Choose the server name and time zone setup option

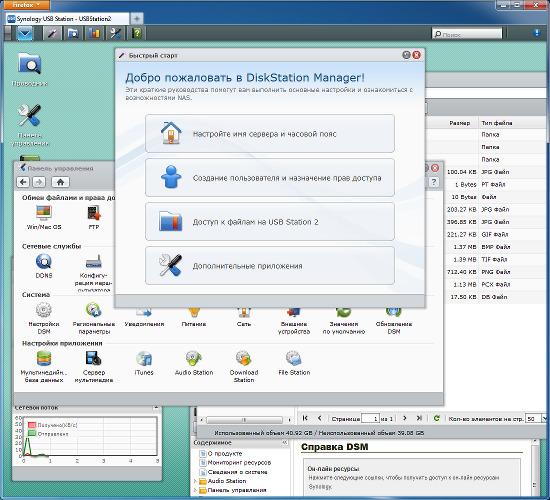click(x=270, y=134)
